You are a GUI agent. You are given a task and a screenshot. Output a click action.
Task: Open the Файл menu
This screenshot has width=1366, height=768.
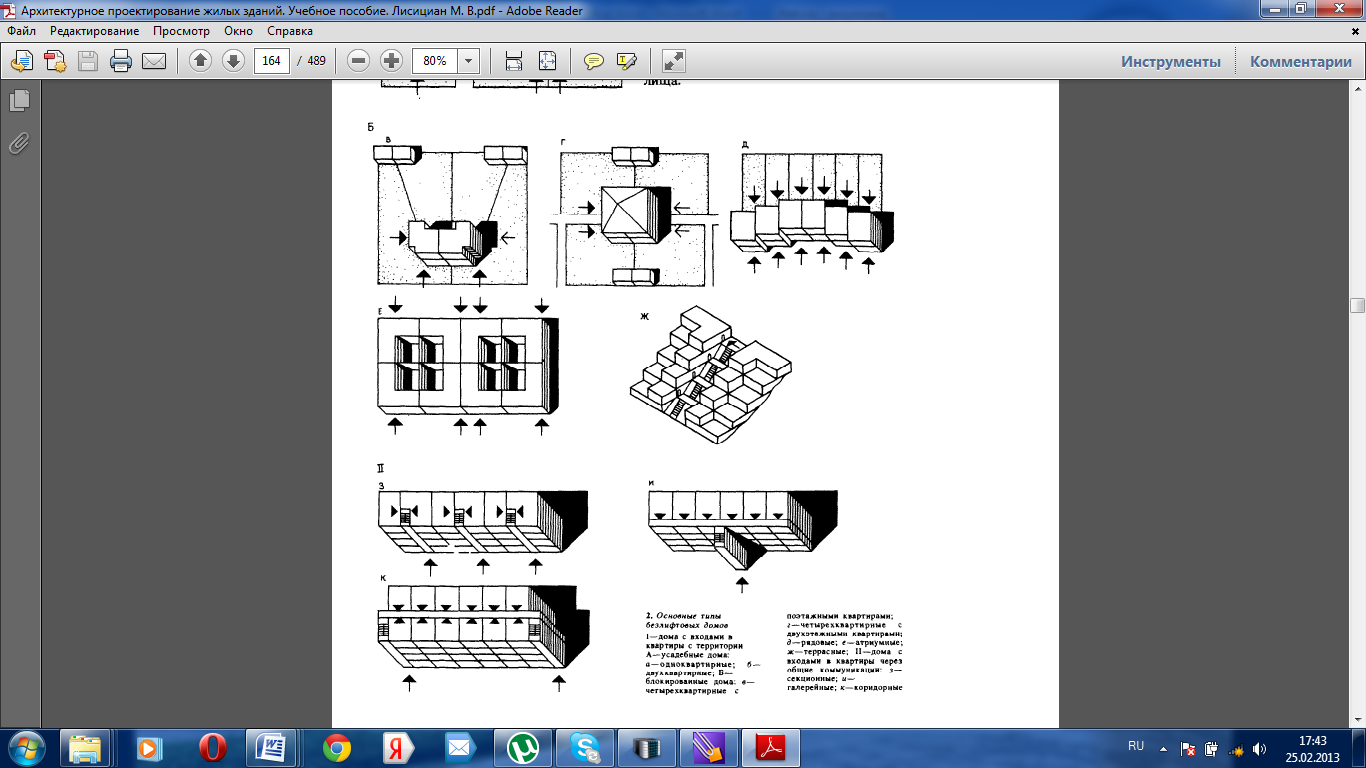21,31
